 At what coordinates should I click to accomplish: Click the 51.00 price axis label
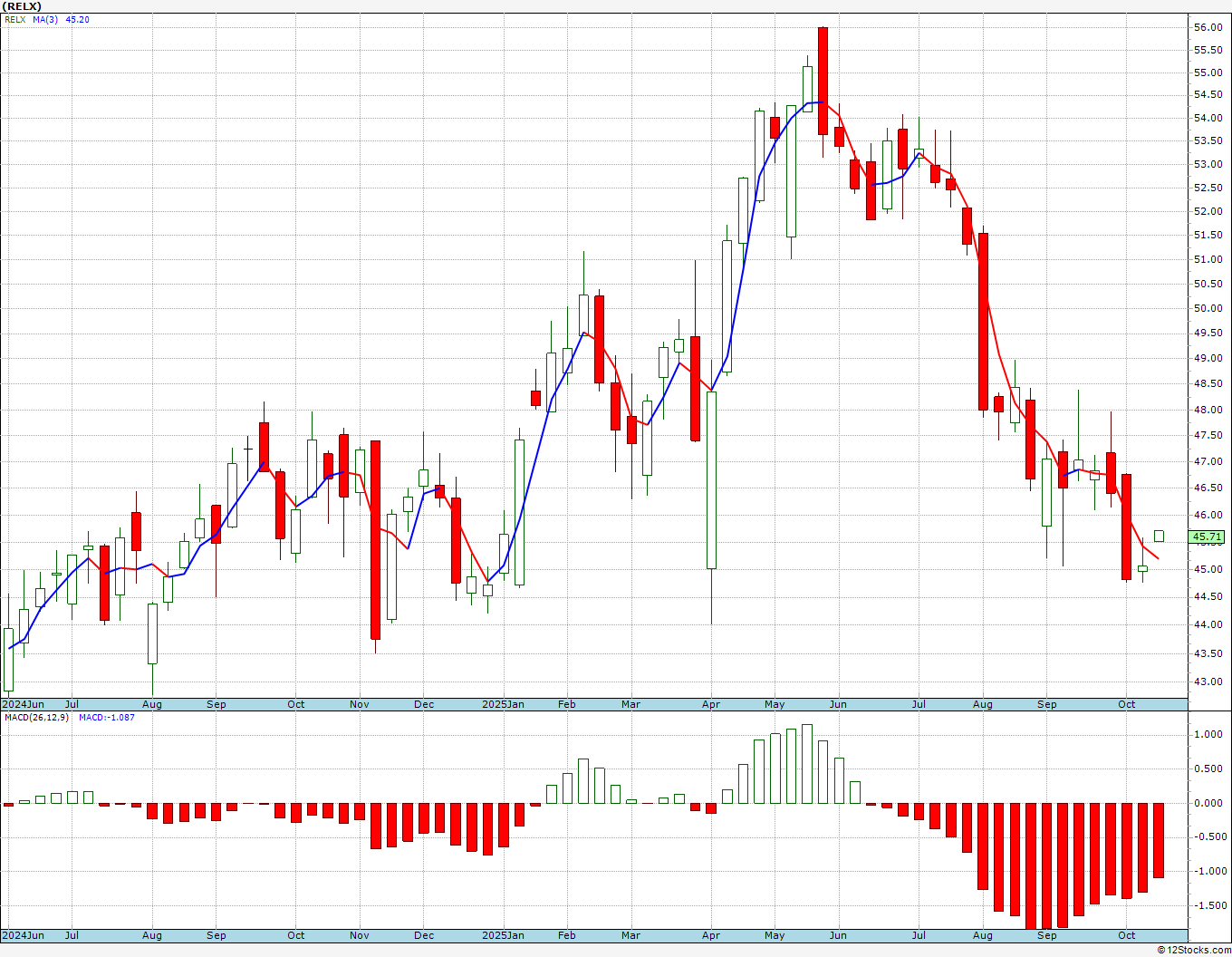[1208, 259]
